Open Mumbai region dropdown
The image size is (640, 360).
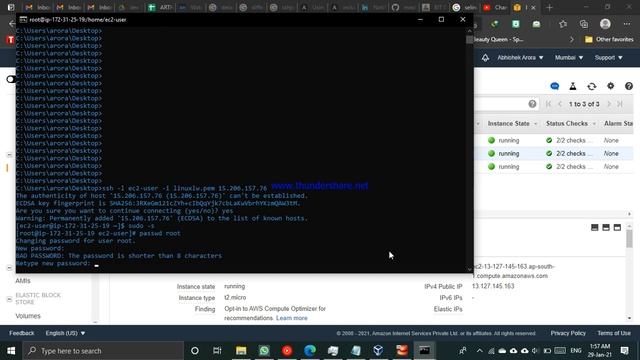pos(569,58)
